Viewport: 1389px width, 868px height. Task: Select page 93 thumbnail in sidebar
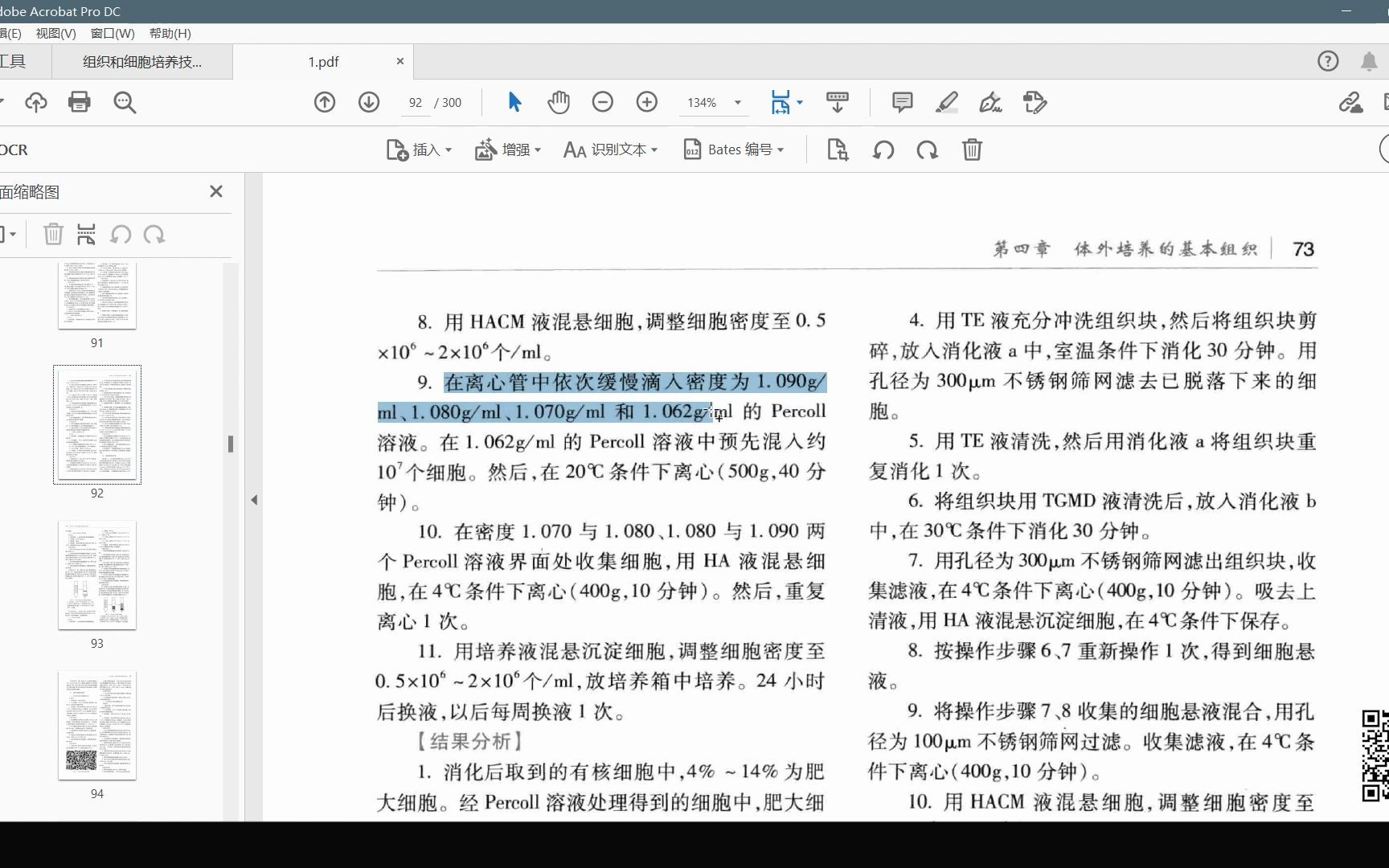coord(97,575)
